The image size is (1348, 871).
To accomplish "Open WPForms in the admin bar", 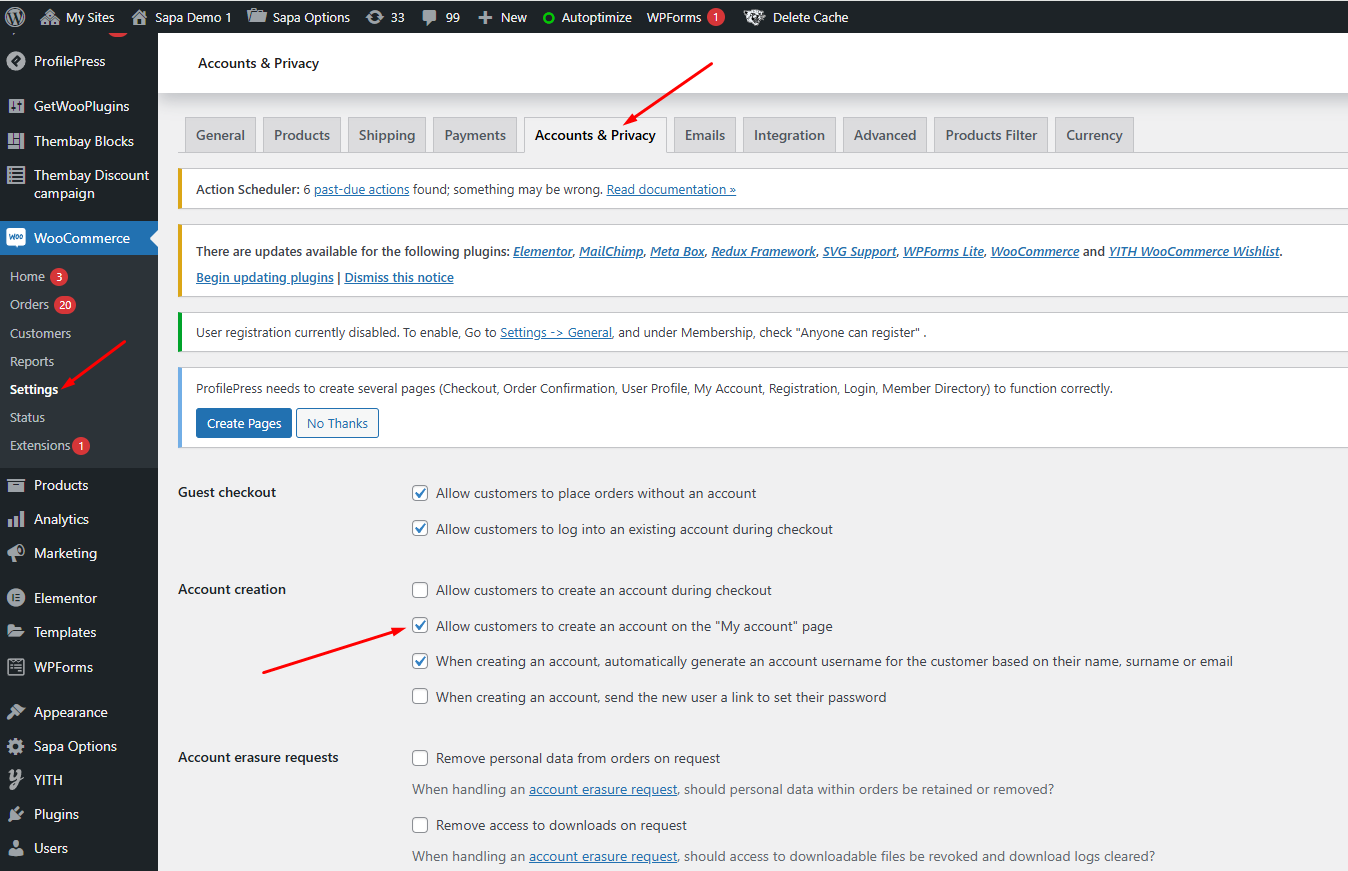I will coord(685,17).
